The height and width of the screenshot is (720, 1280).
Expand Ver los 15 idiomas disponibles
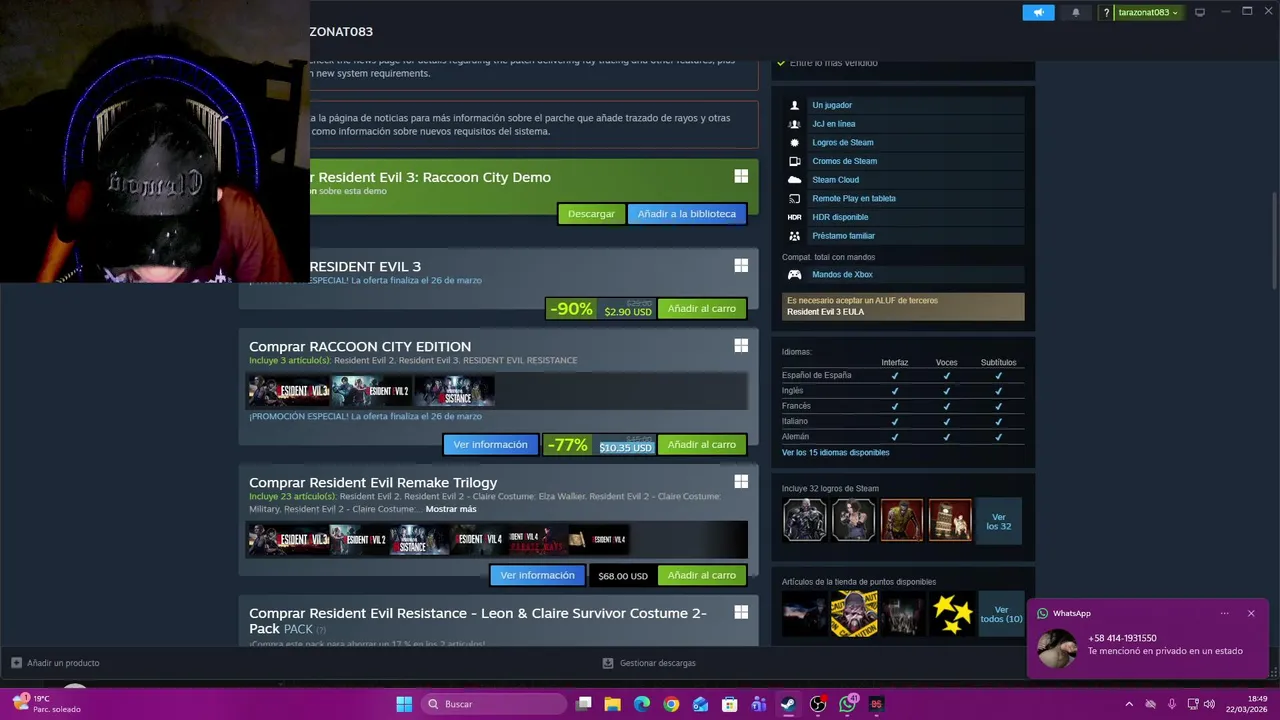835,453
